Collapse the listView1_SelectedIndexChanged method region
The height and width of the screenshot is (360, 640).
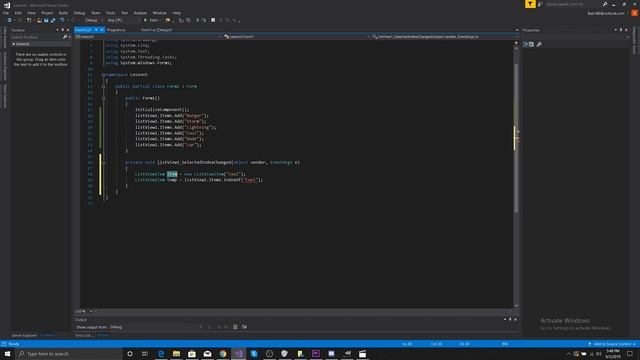(103, 162)
